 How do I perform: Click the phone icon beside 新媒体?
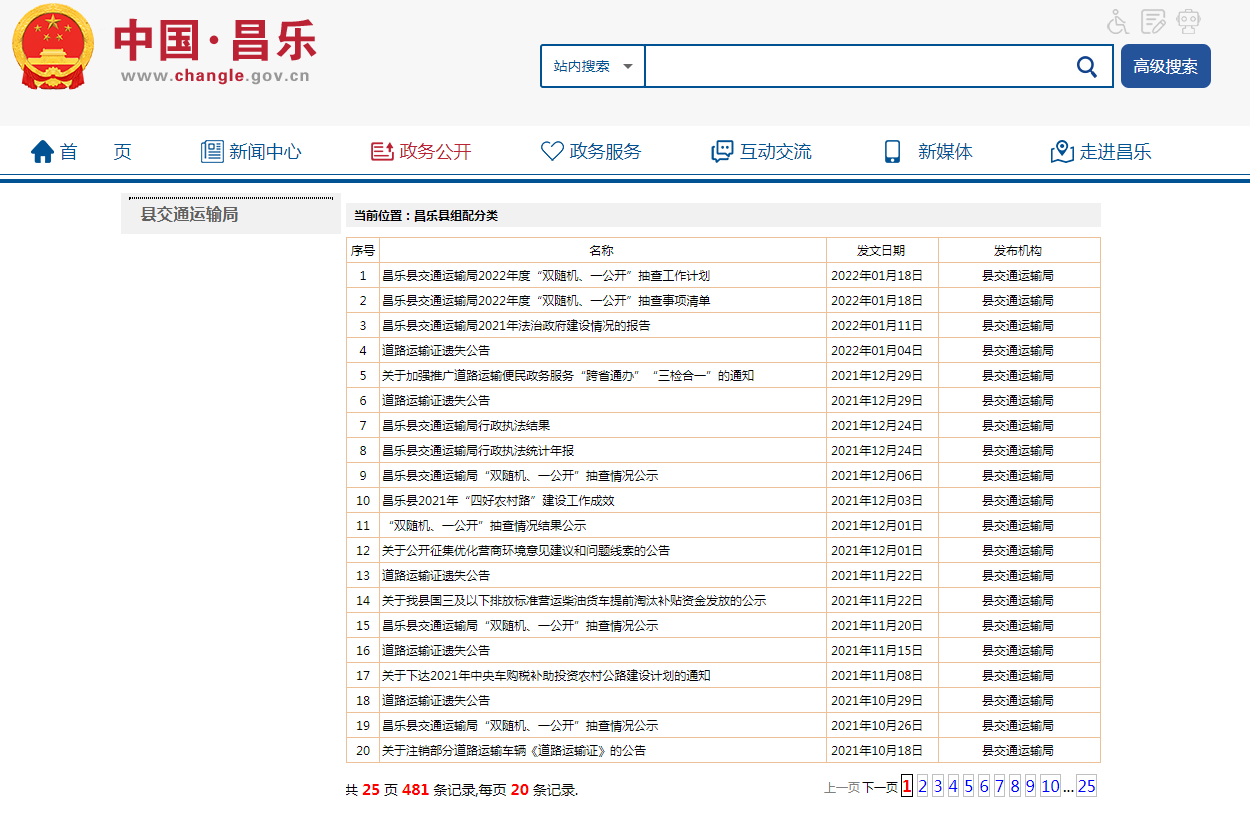click(892, 152)
